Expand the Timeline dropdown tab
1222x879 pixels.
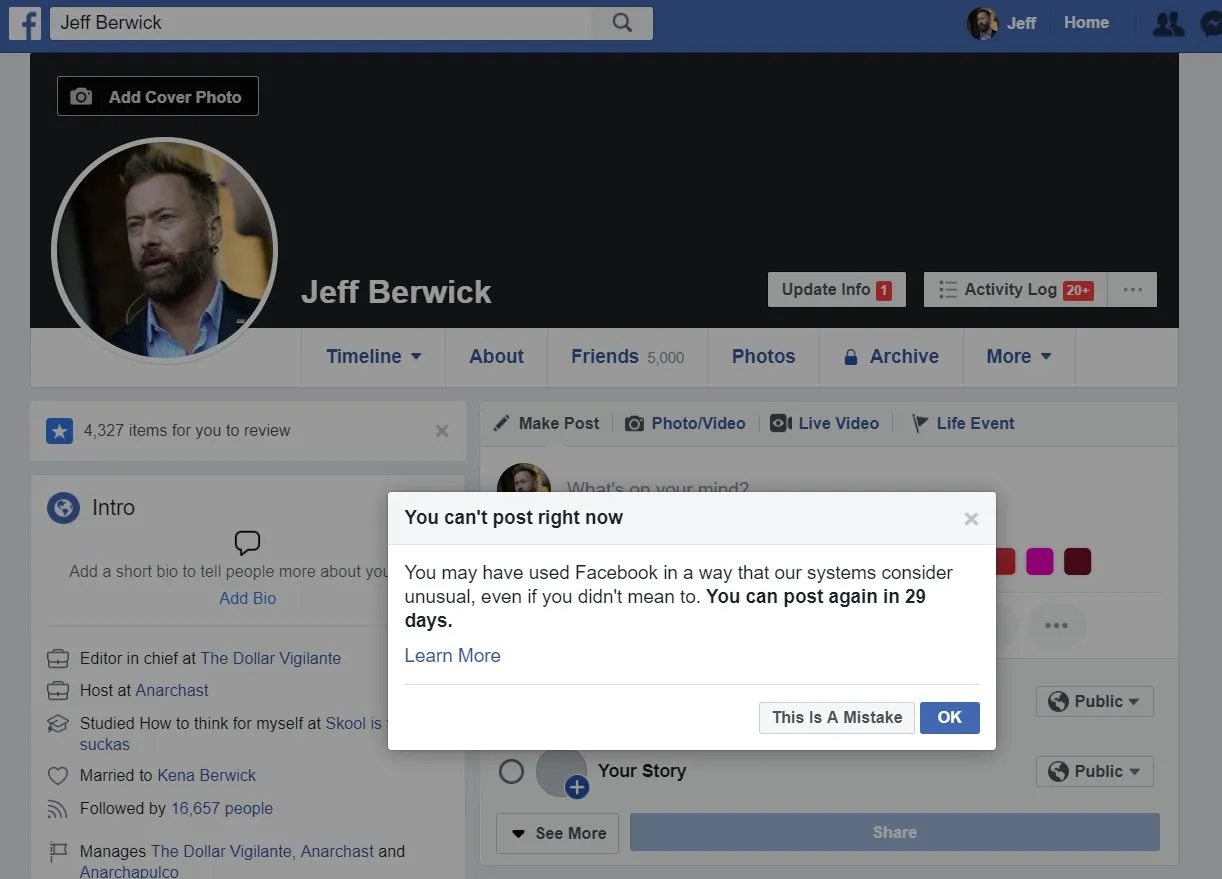click(x=373, y=357)
